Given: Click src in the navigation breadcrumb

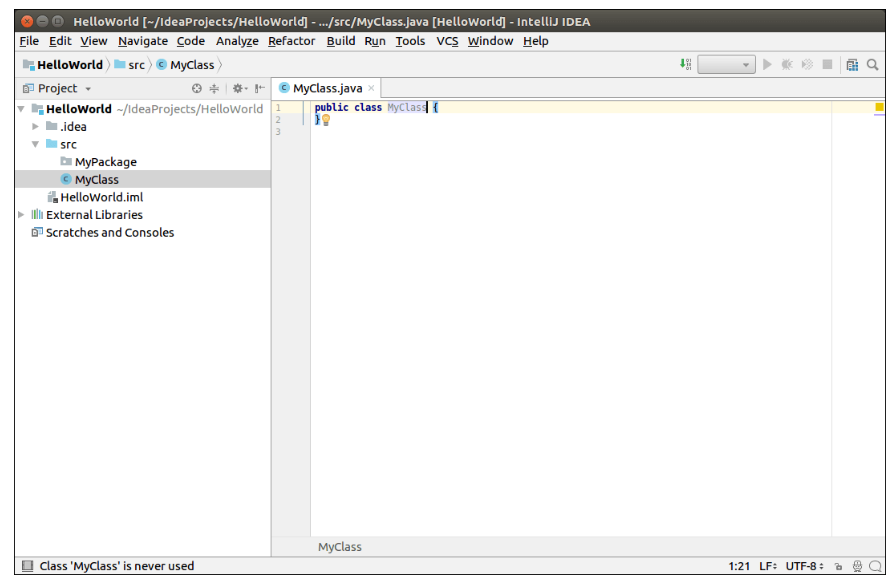Looking at the screenshot, I should [x=130, y=65].
